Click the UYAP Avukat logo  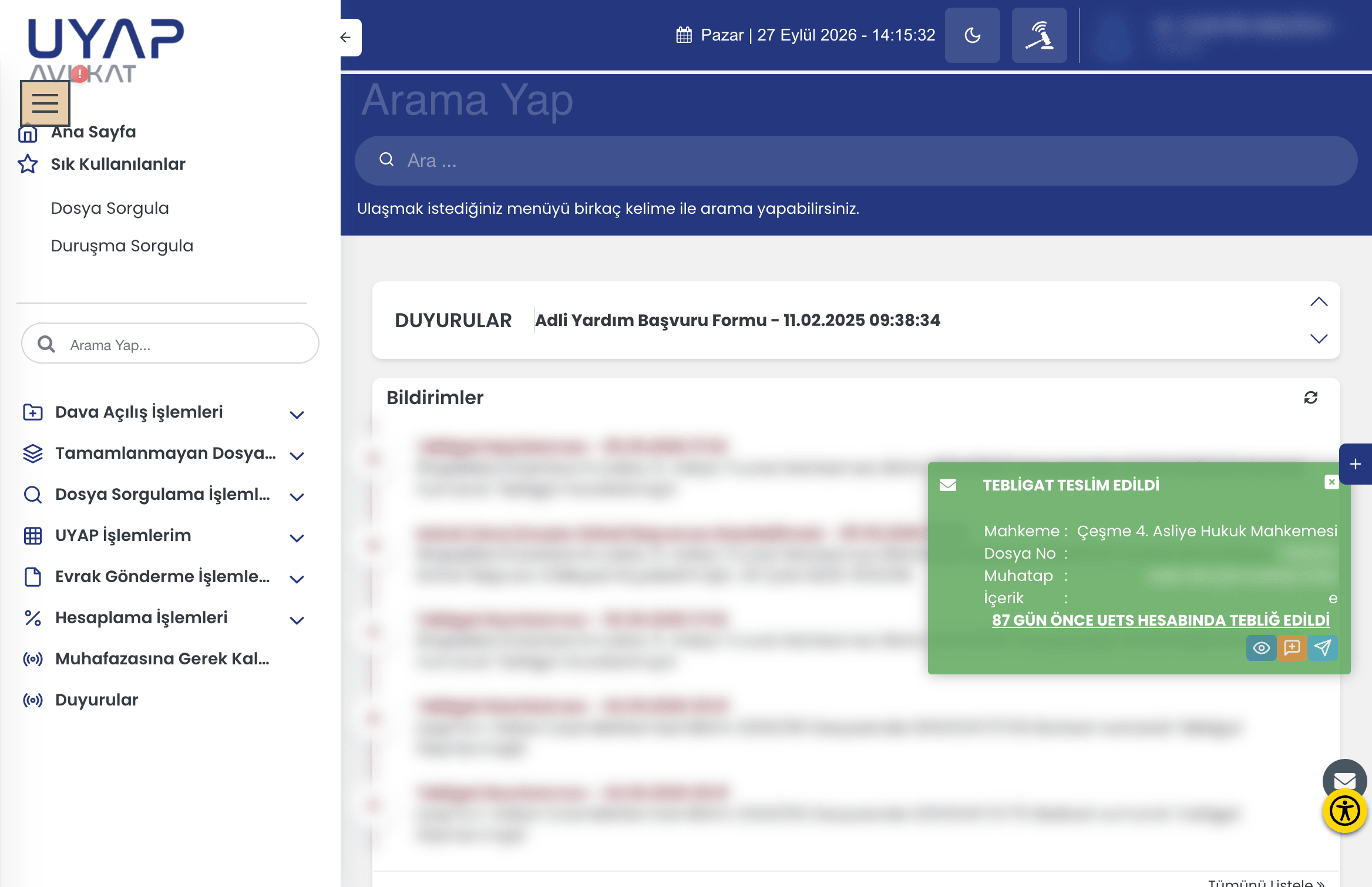[106, 50]
